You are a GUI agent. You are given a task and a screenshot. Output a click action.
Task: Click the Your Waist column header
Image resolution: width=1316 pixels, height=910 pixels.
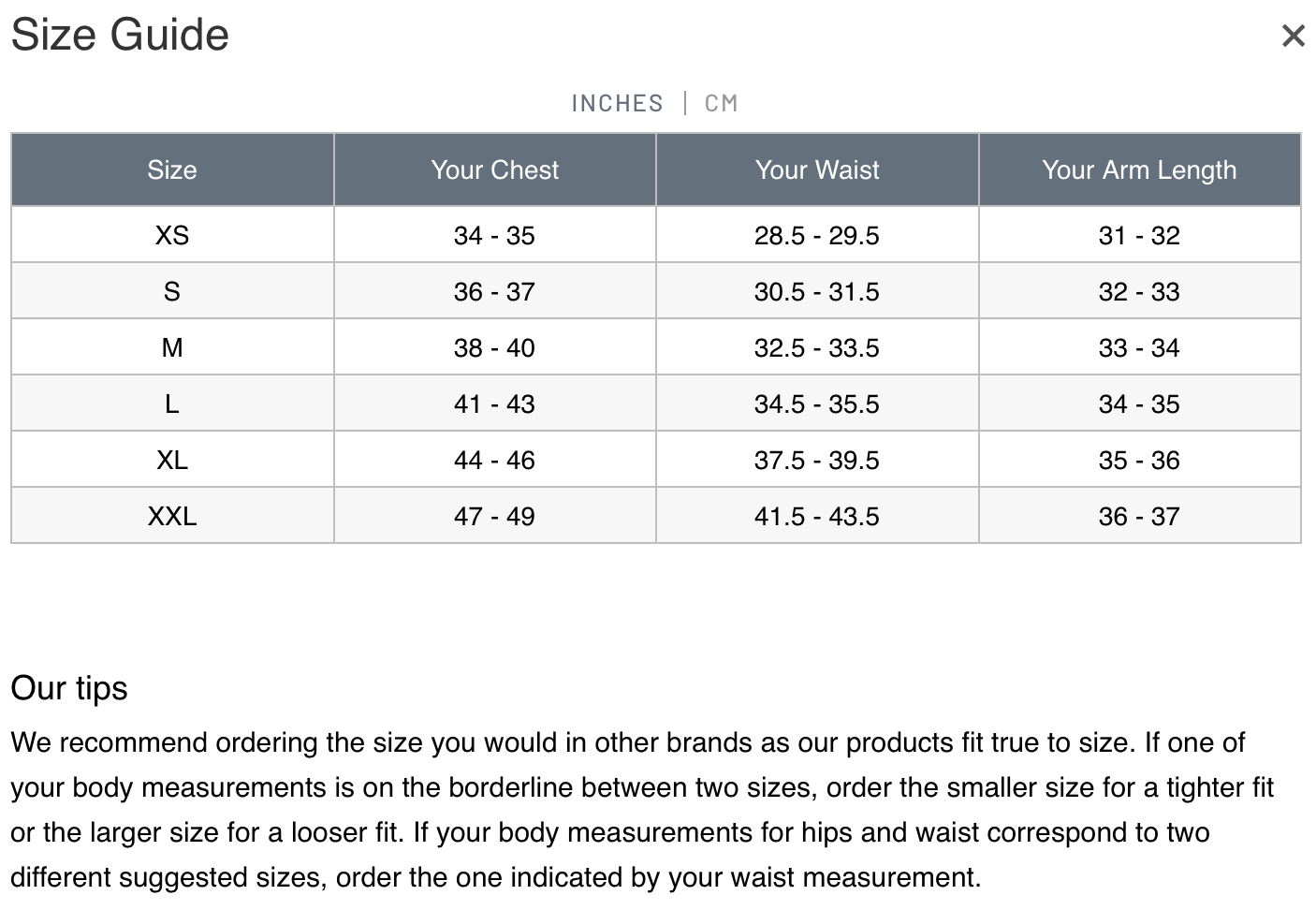click(x=817, y=169)
